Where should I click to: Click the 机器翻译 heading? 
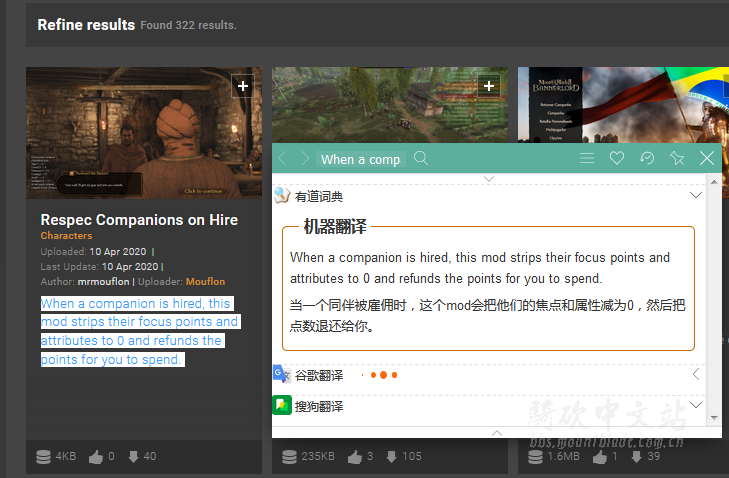point(335,226)
